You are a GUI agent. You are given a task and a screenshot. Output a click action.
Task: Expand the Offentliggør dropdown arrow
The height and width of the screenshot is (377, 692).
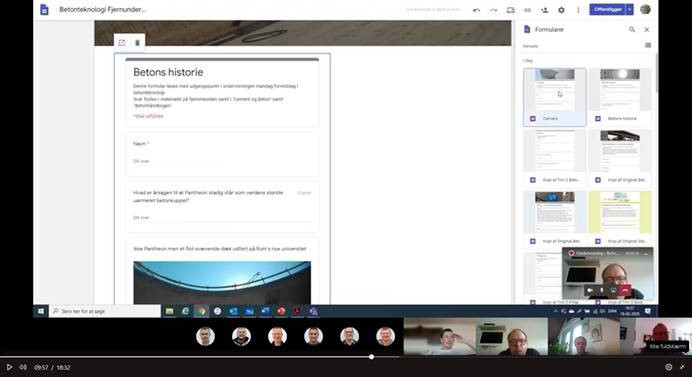click(x=630, y=9)
